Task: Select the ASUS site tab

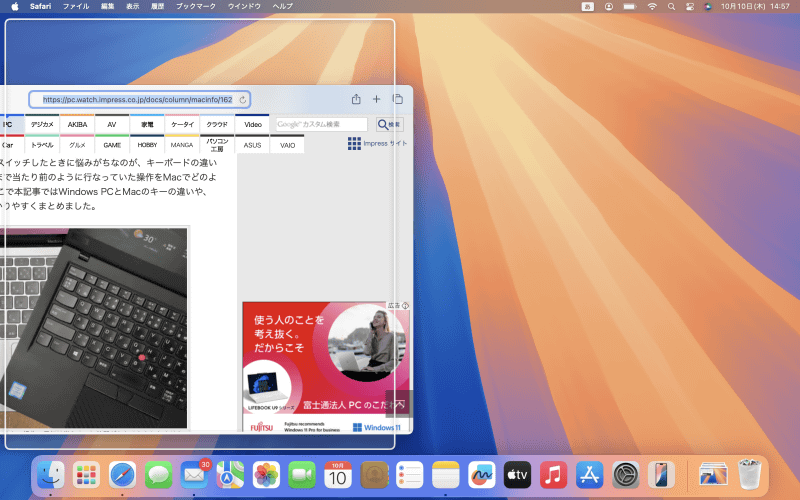Action: 253,144
